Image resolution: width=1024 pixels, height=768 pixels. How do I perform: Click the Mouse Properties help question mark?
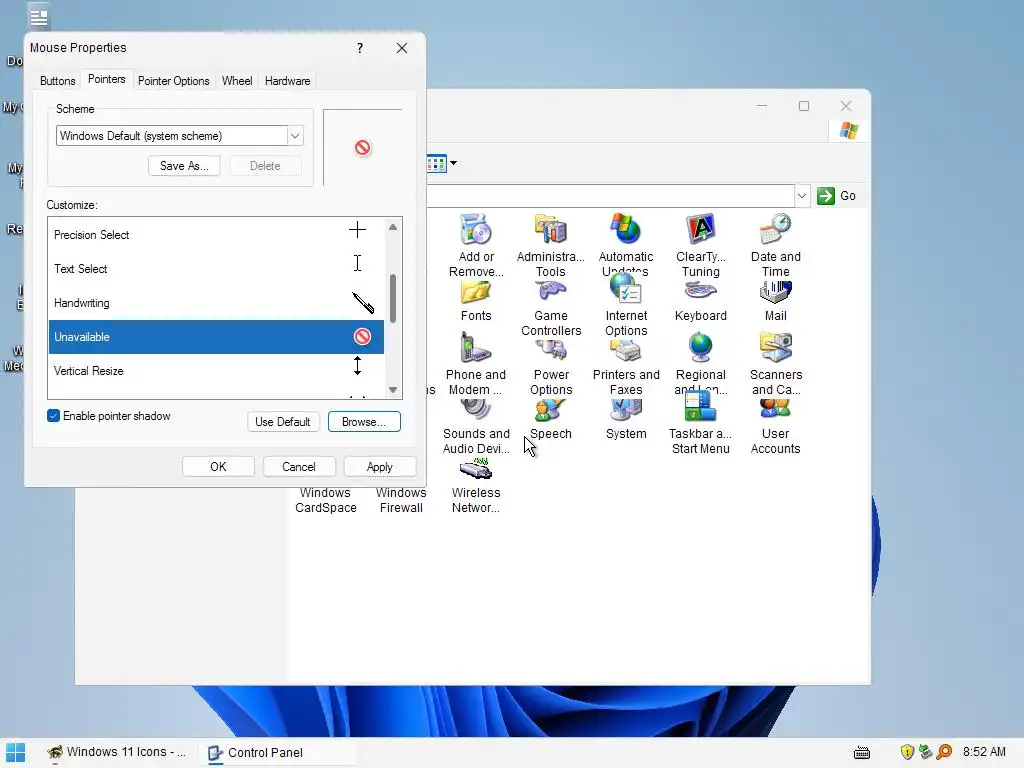360,48
